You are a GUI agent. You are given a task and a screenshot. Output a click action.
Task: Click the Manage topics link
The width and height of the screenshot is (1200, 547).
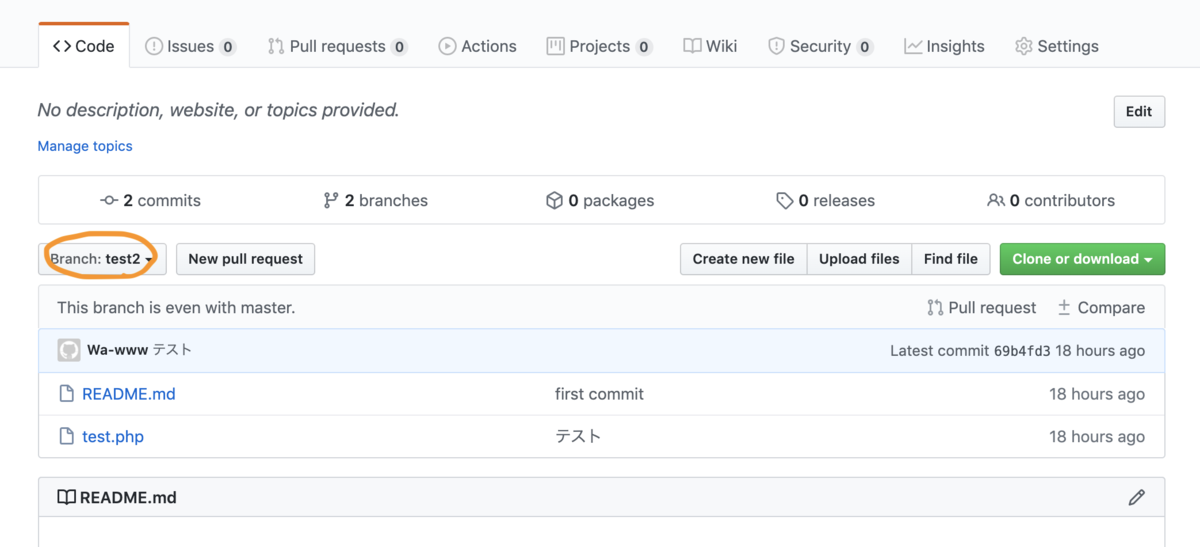85,146
